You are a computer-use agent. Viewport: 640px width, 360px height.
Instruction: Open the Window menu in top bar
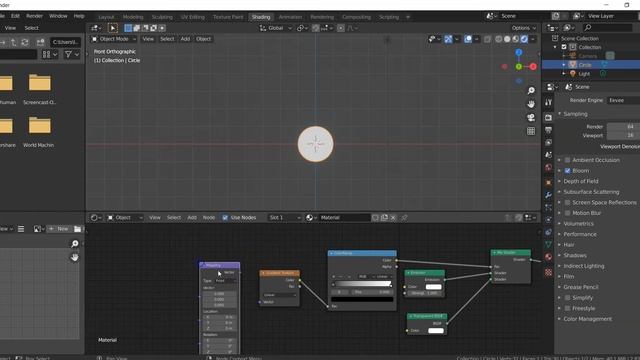[58, 16]
